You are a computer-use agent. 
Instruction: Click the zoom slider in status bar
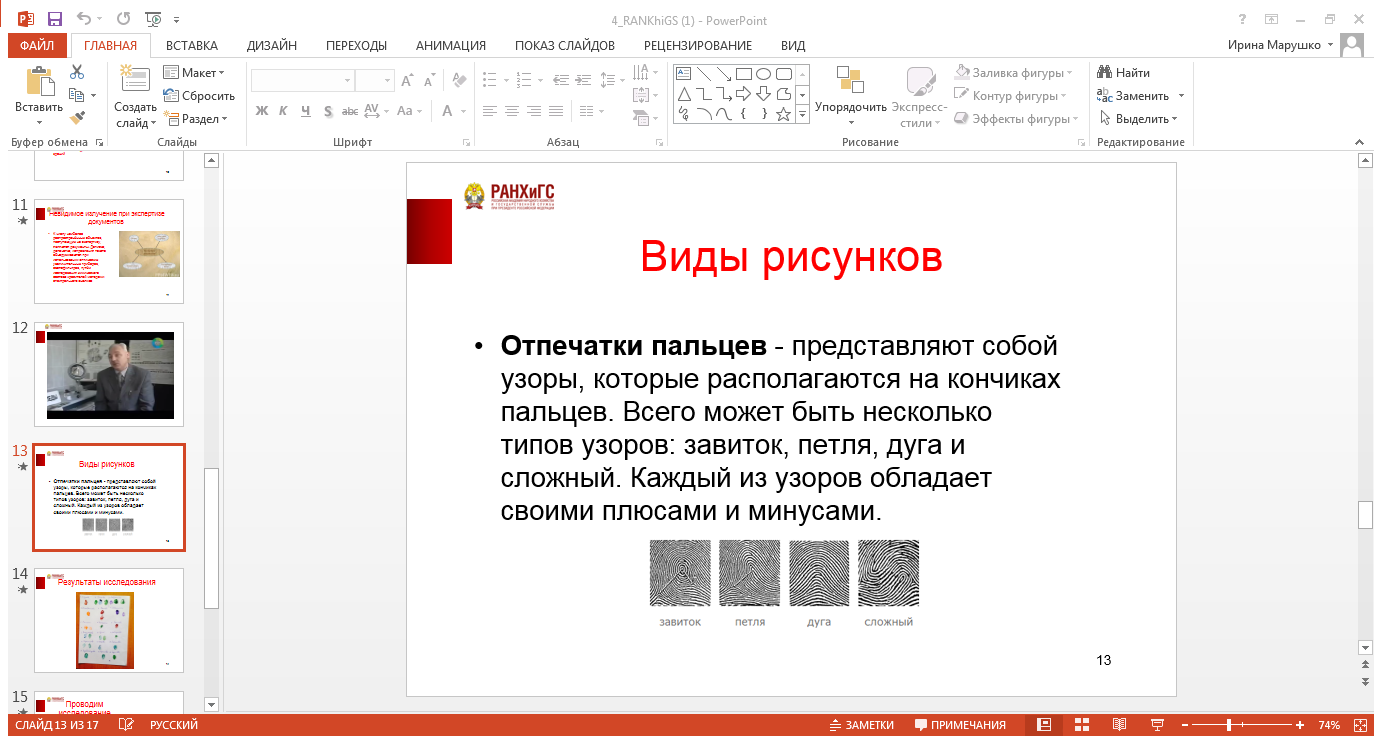tap(1241, 725)
